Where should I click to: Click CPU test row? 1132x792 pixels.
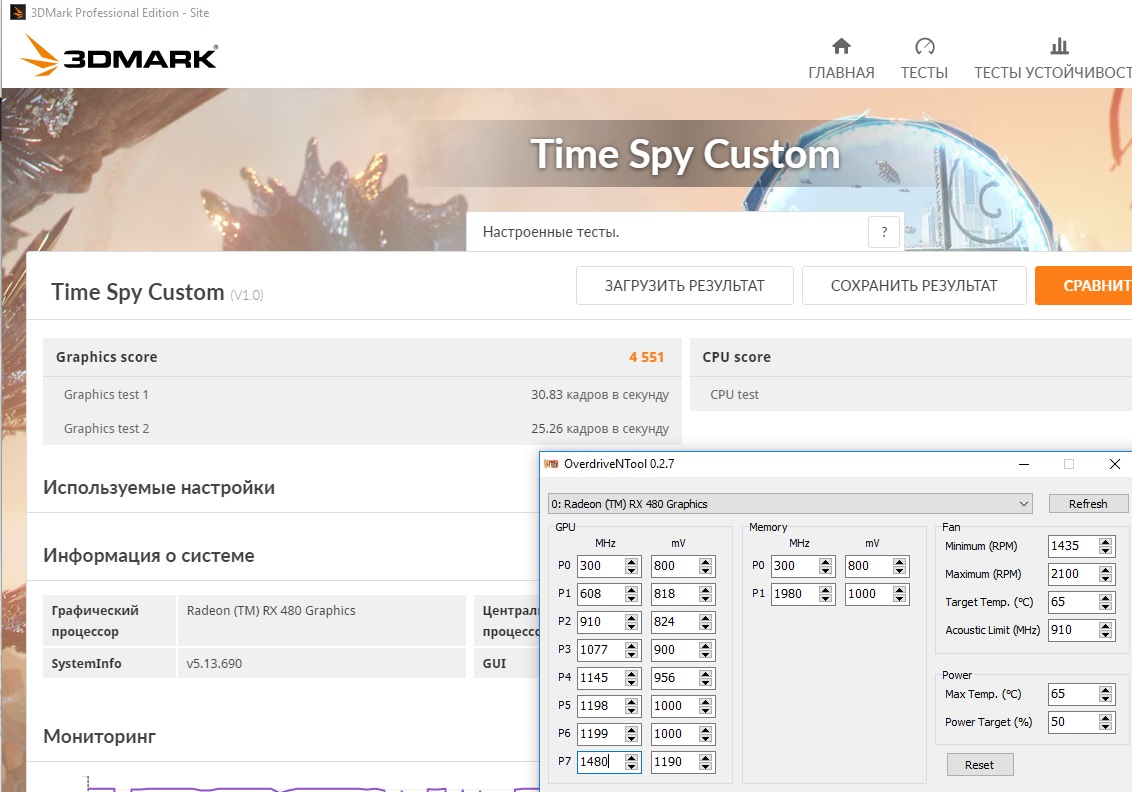(911, 394)
